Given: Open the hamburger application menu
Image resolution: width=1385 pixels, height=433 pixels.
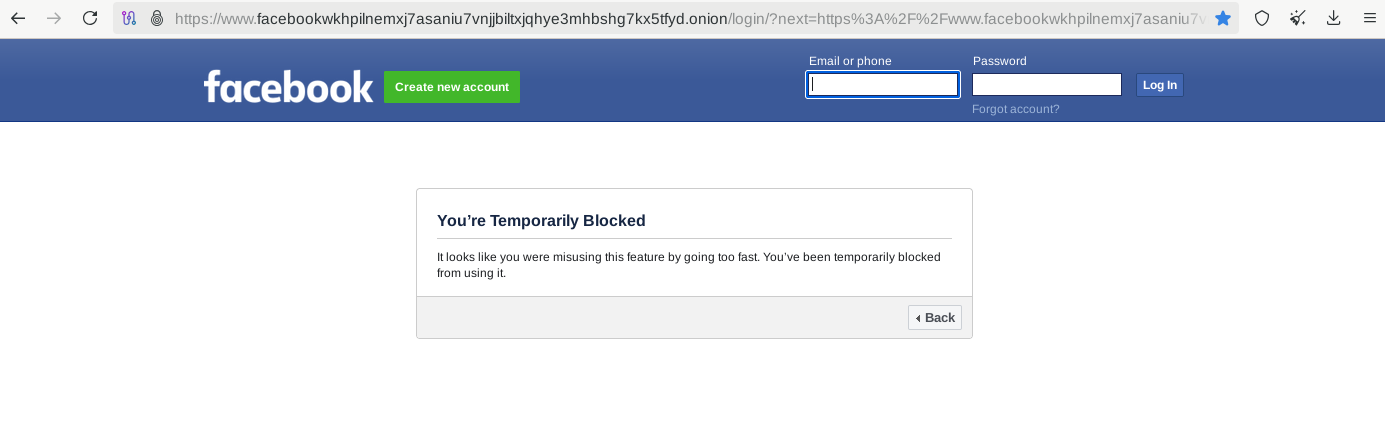Looking at the screenshot, I should [1369, 18].
